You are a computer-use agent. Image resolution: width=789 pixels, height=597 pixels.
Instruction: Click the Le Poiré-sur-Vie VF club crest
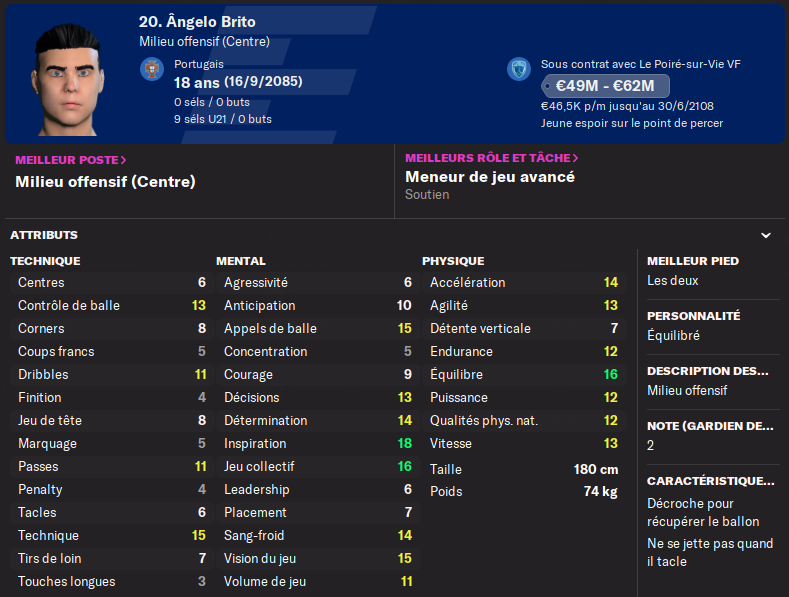(x=518, y=69)
